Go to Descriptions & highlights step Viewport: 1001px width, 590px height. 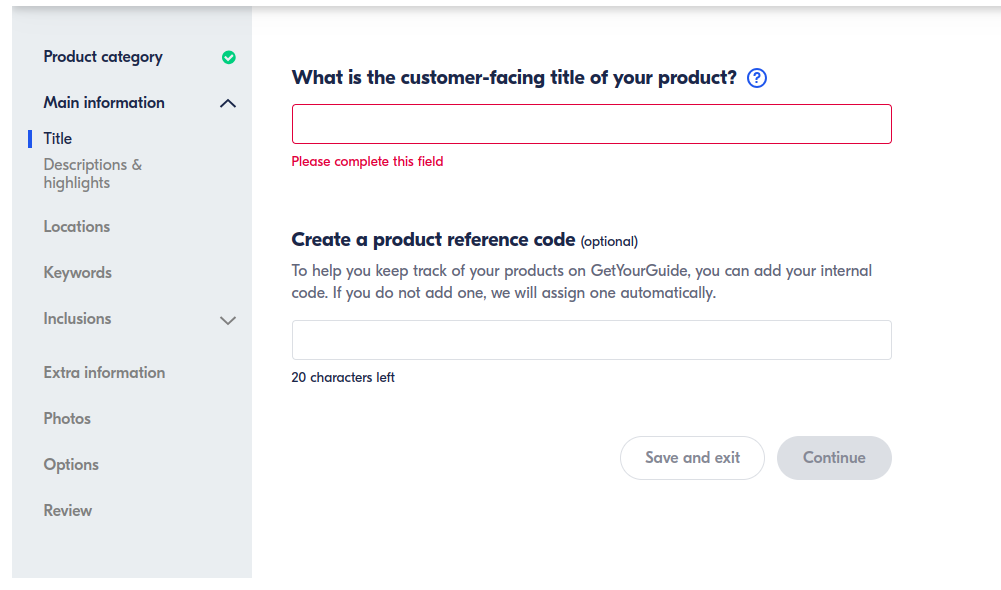93,174
